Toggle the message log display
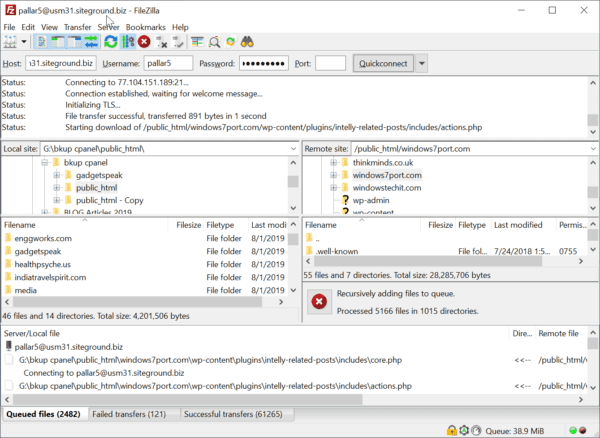This screenshot has width=600, height=438. (x=41, y=42)
